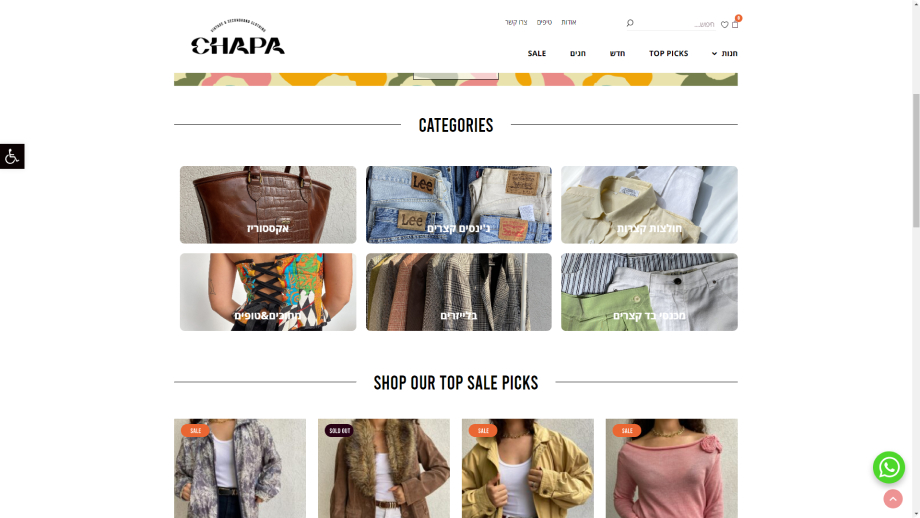The image size is (920, 518).
Task: Open the Lee jeans shorts category
Action: click(x=459, y=205)
